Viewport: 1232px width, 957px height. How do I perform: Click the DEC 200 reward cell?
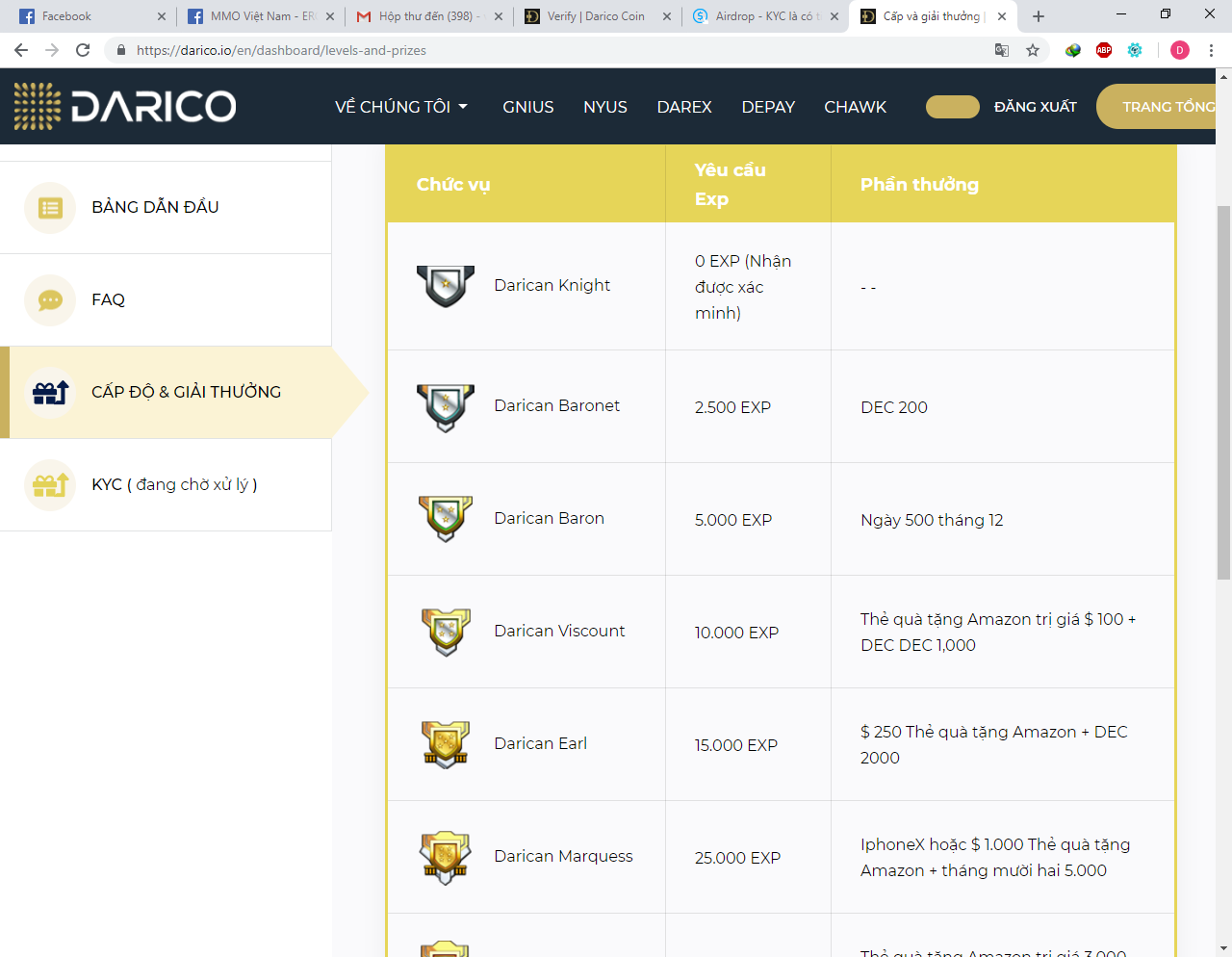(1003, 407)
